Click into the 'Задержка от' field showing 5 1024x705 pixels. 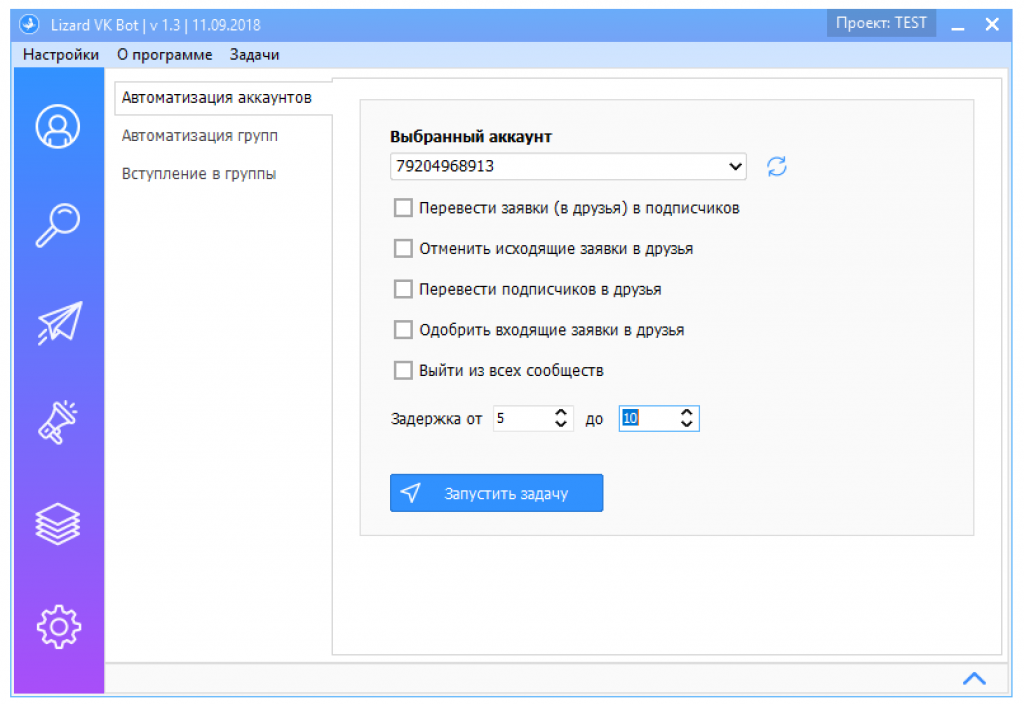(522, 418)
